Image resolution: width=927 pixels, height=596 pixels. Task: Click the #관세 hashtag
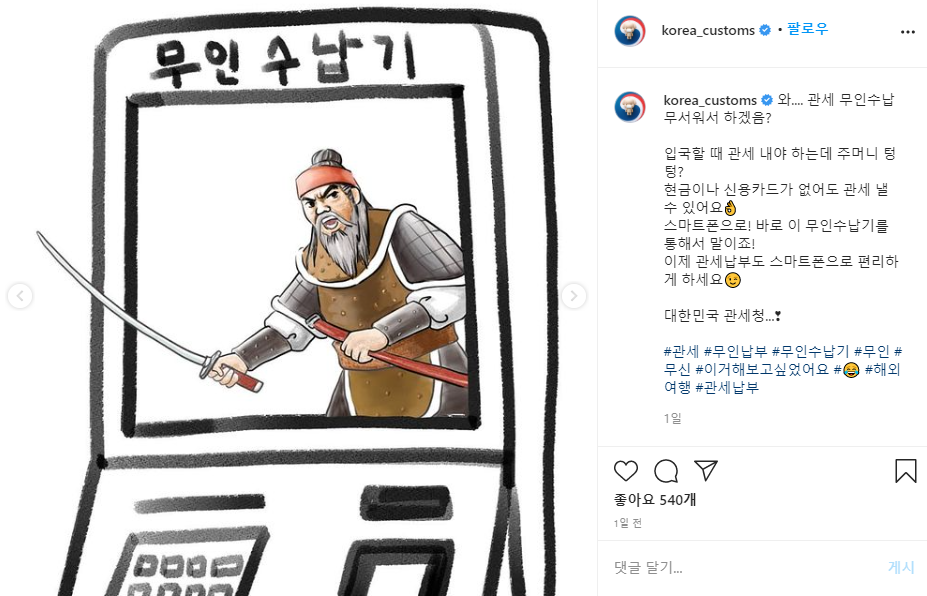tap(681, 352)
